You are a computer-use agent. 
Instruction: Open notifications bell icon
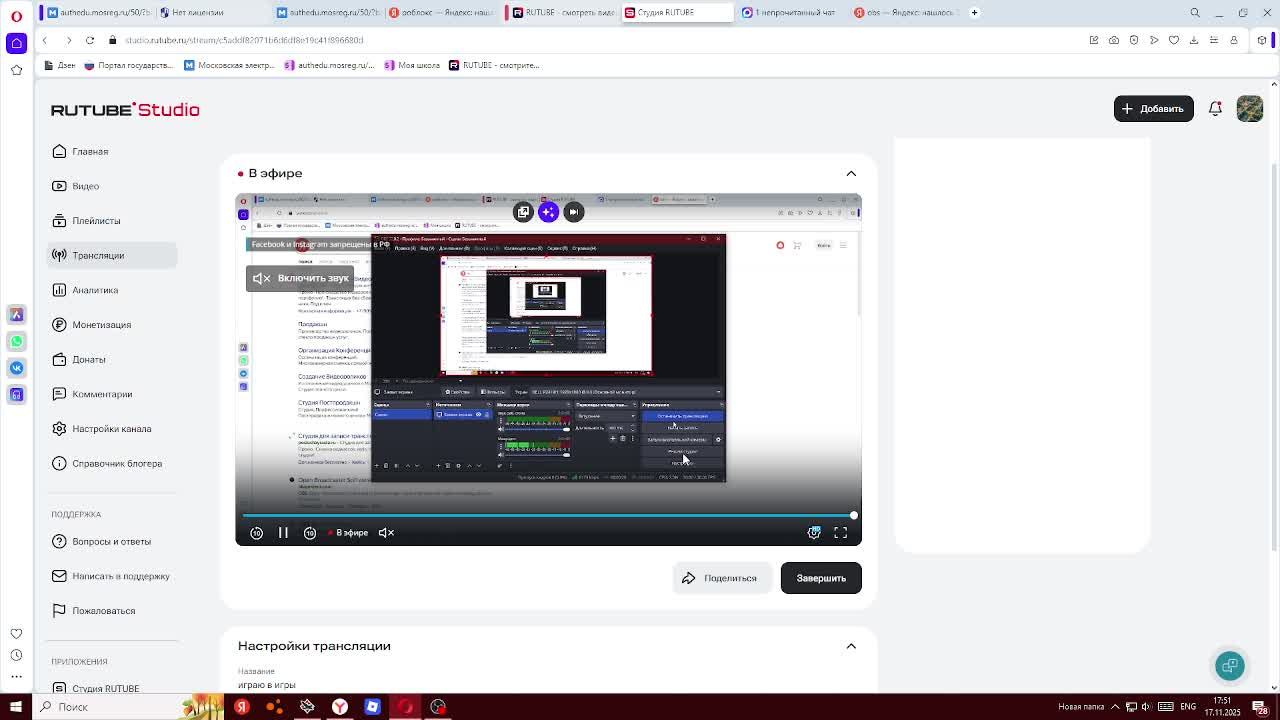1215,108
